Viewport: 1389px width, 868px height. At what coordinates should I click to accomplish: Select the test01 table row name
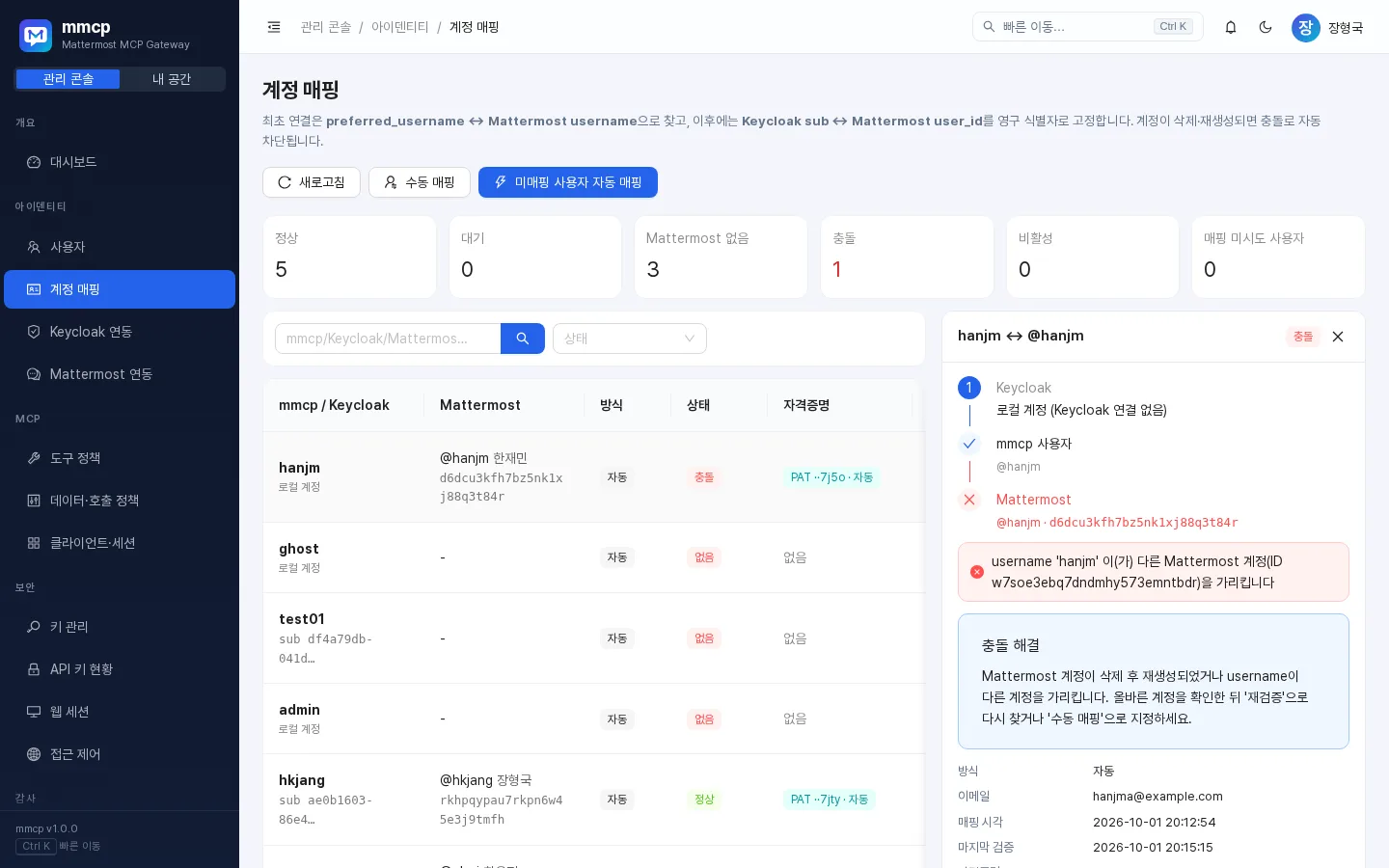(302, 619)
